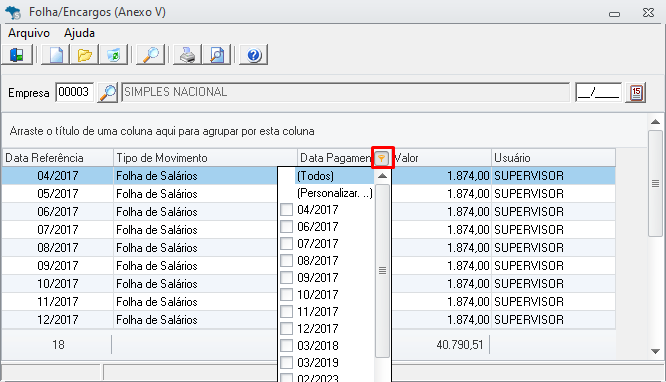This screenshot has height=382, width=666.
Task: Click the filter list scrollbar thumb
Action: click(x=382, y=271)
